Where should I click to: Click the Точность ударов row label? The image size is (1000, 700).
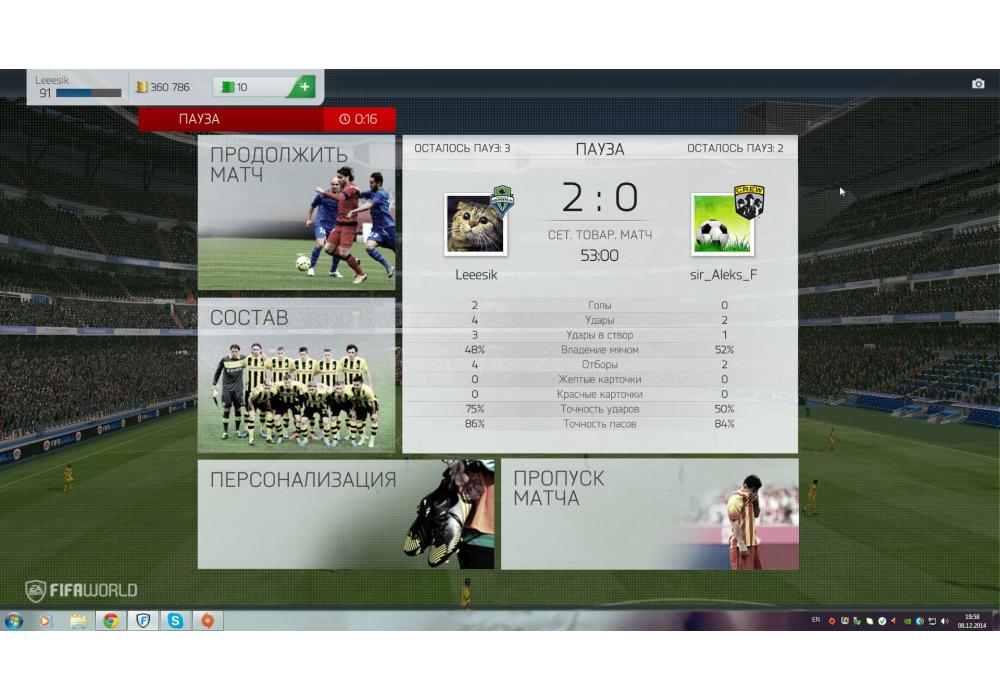click(599, 409)
